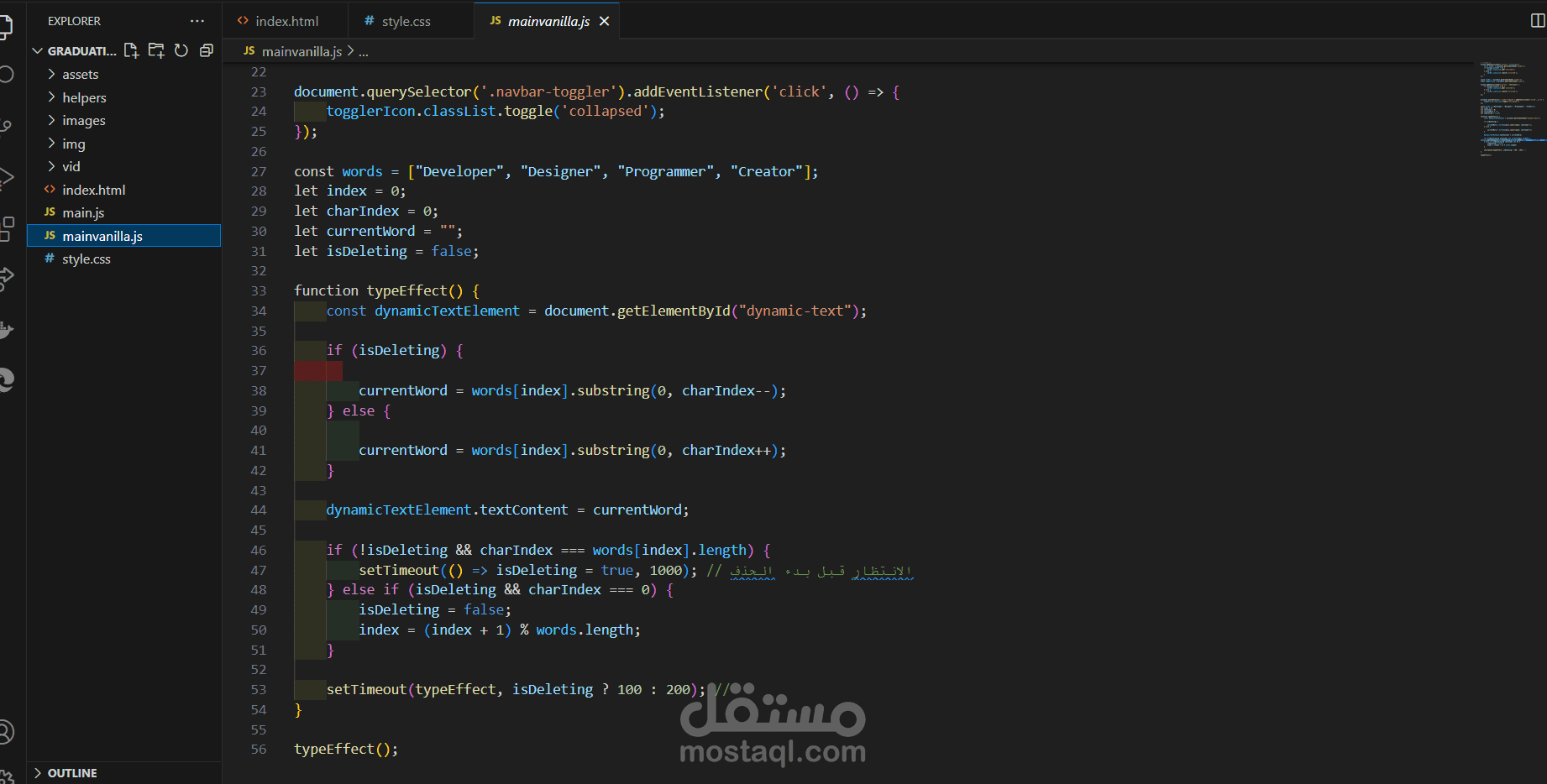The image size is (1547, 784).
Task: Expand the images folder
Action: coord(51,120)
